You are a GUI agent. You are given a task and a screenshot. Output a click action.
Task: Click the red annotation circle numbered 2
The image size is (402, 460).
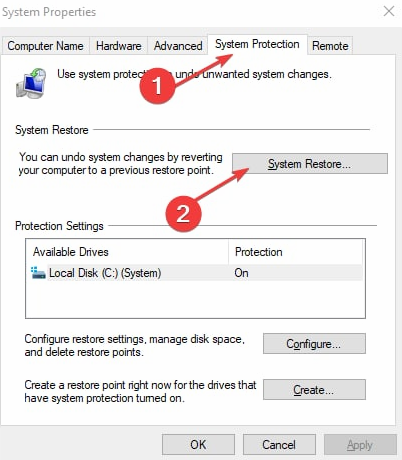(x=183, y=214)
